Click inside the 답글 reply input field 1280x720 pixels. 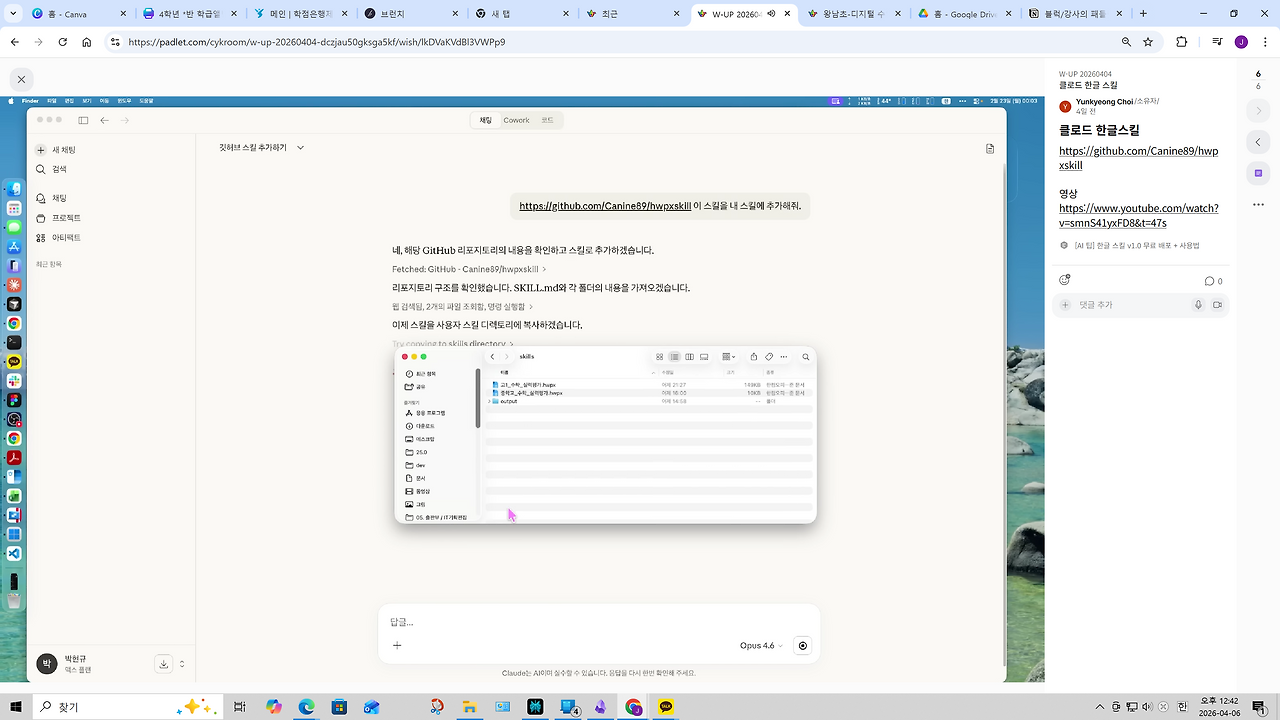coord(500,621)
